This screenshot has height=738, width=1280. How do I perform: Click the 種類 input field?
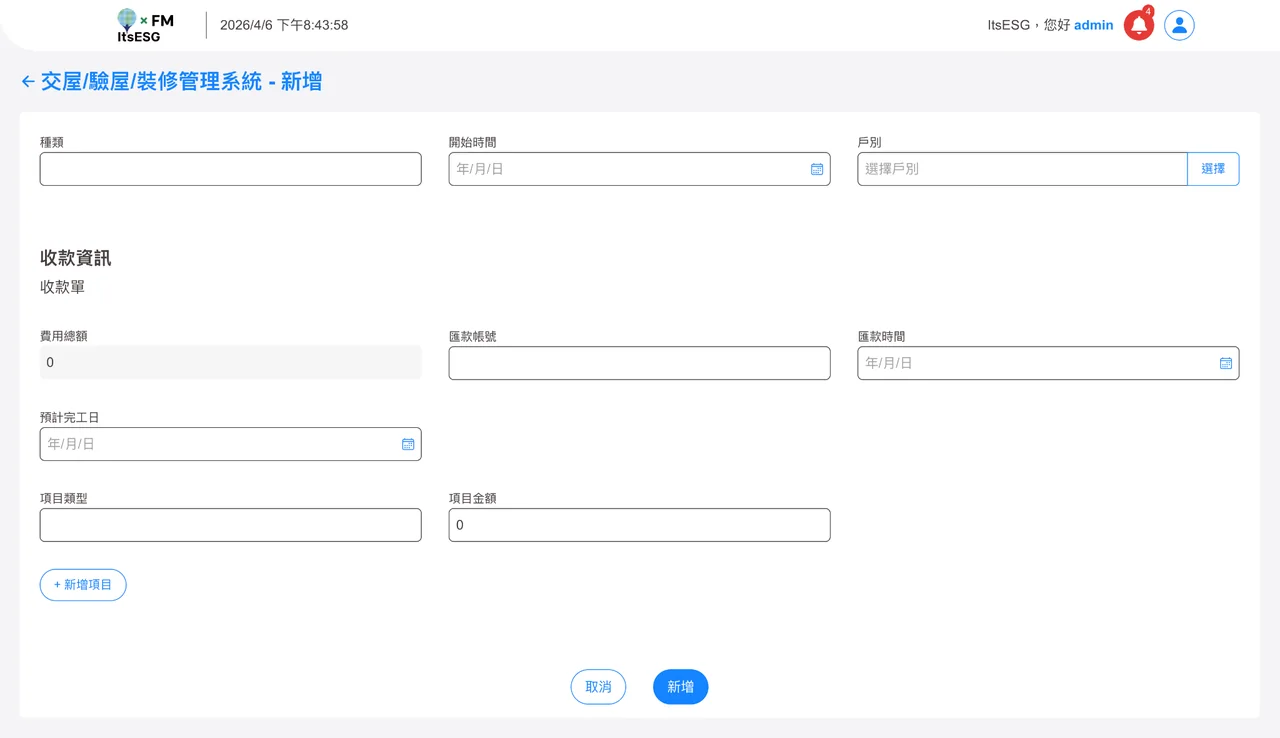click(231, 169)
